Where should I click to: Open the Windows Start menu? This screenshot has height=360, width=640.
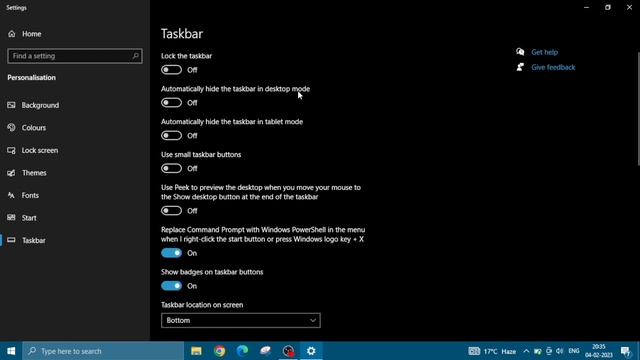[x=11, y=351]
